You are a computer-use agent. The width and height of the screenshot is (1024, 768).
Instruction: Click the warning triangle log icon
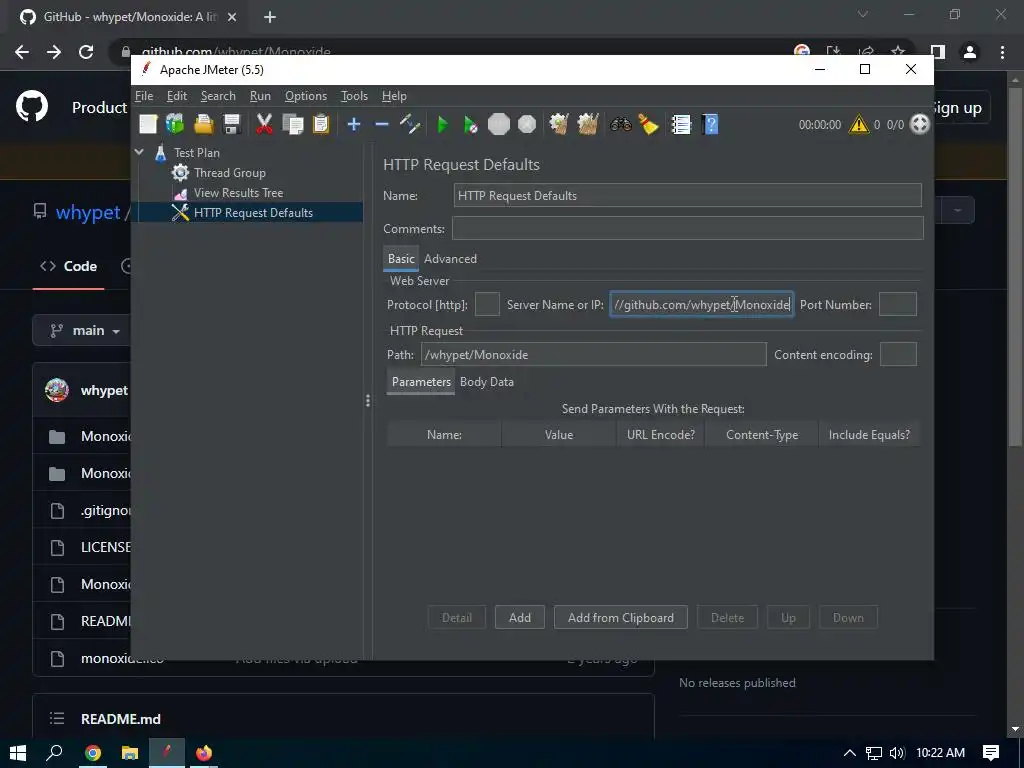pos(859,124)
